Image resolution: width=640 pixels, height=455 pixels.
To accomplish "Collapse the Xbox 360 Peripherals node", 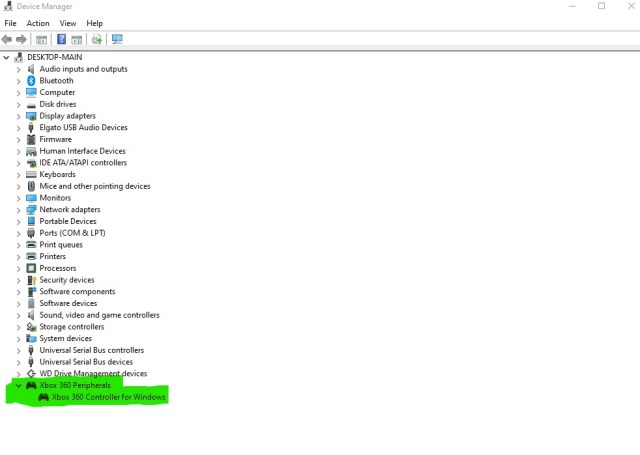I will 18,385.
